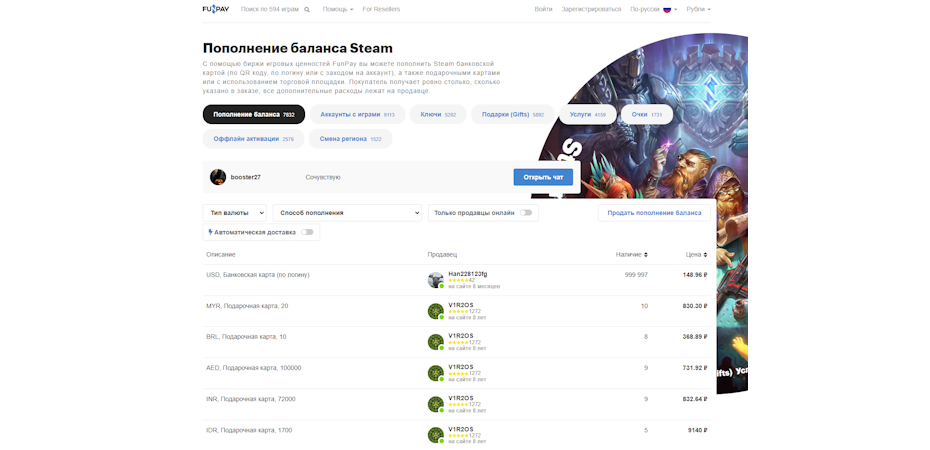Select the Подарки (Gifts) tab
930x450 pixels.
[512, 115]
